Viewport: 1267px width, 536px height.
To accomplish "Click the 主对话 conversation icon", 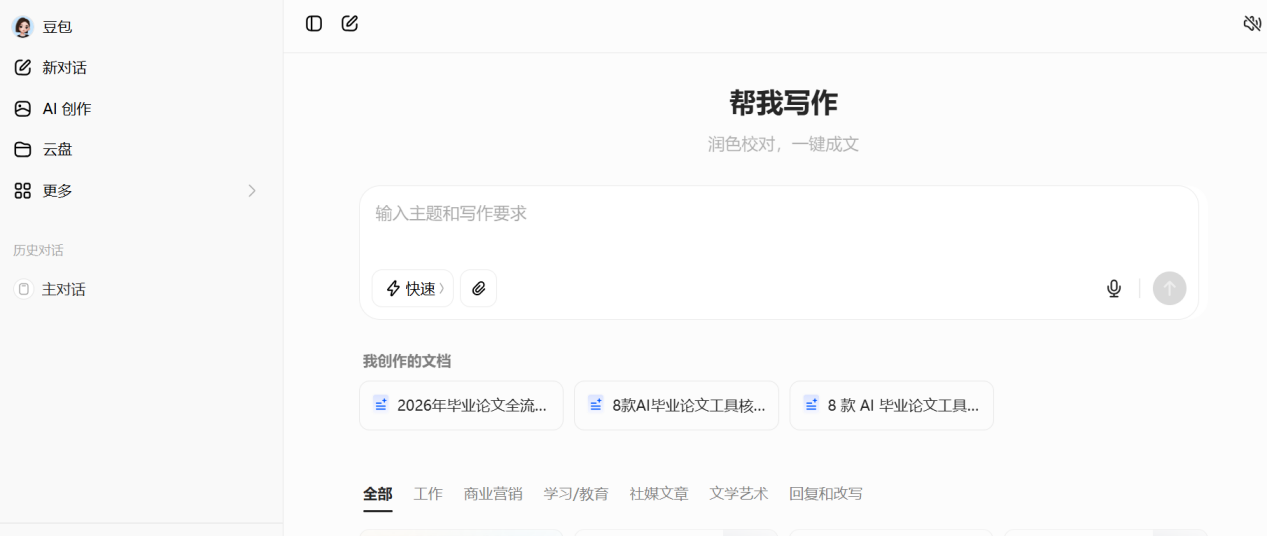I will (23, 289).
